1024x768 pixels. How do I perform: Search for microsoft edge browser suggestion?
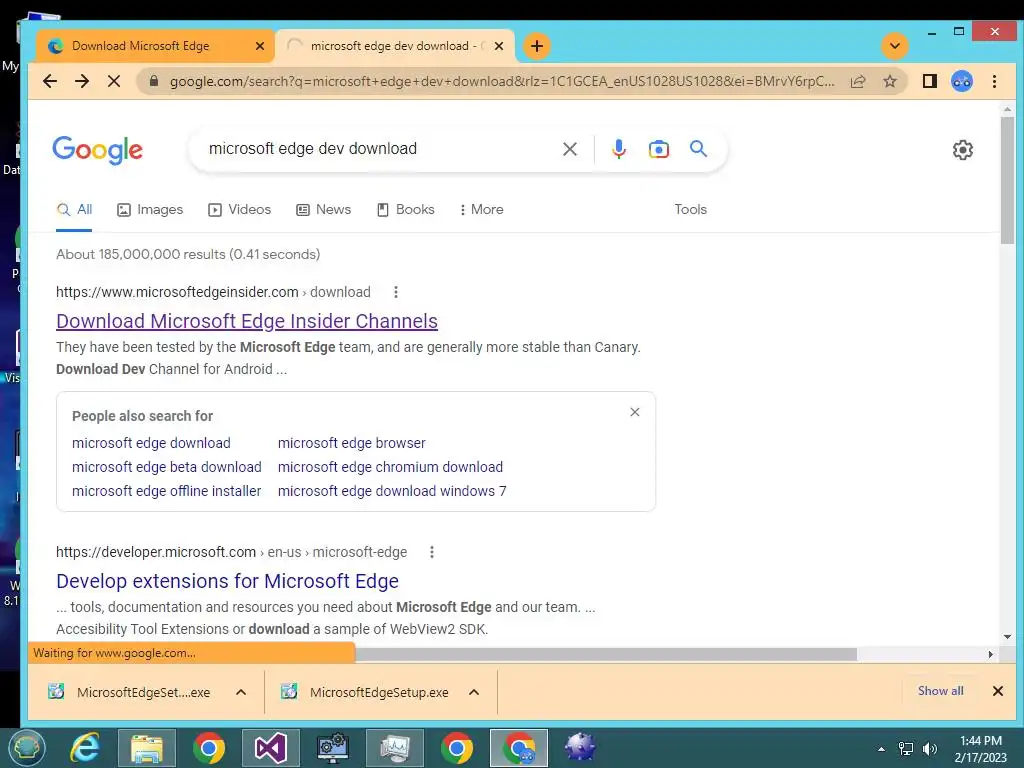(351, 443)
